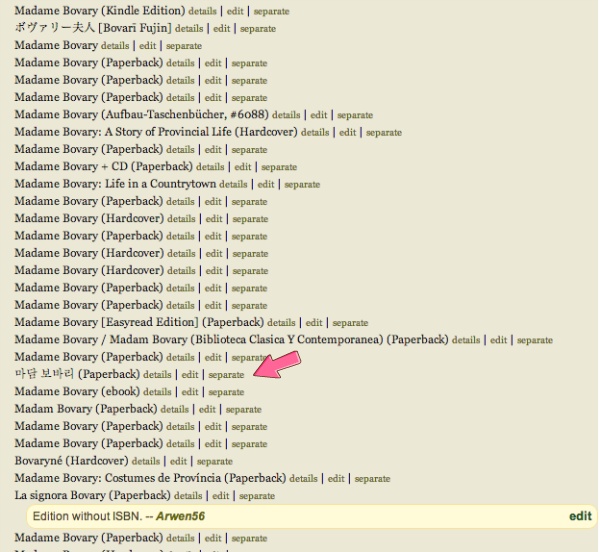Select the Korean 마담 보바리 title text
The image size is (600, 552).
(44, 374)
